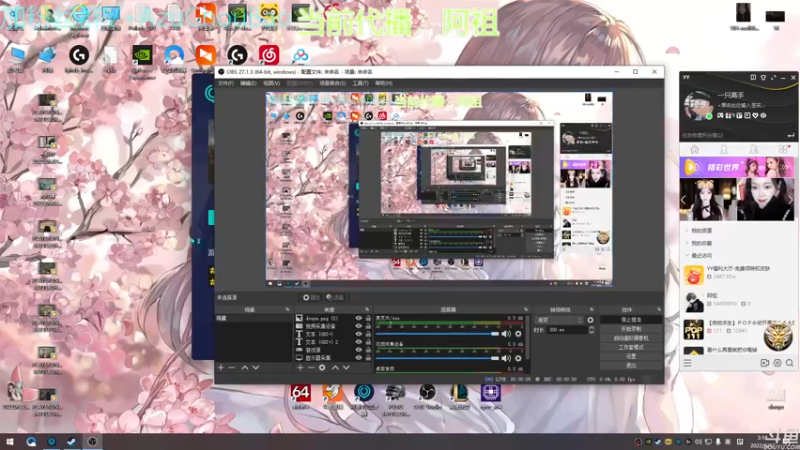Viewport: 800px width, 450px height.
Task: Toggle visibility of display capture source
Action: [359, 358]
